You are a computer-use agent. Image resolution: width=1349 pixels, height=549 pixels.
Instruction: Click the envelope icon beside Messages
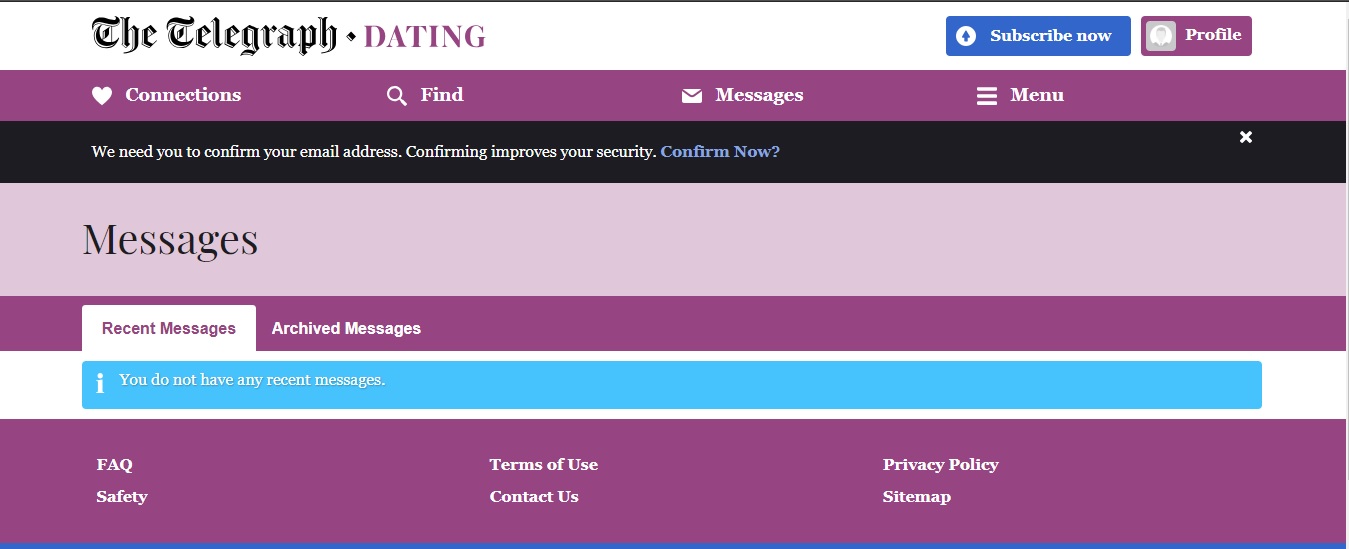(x=692, y=96)
